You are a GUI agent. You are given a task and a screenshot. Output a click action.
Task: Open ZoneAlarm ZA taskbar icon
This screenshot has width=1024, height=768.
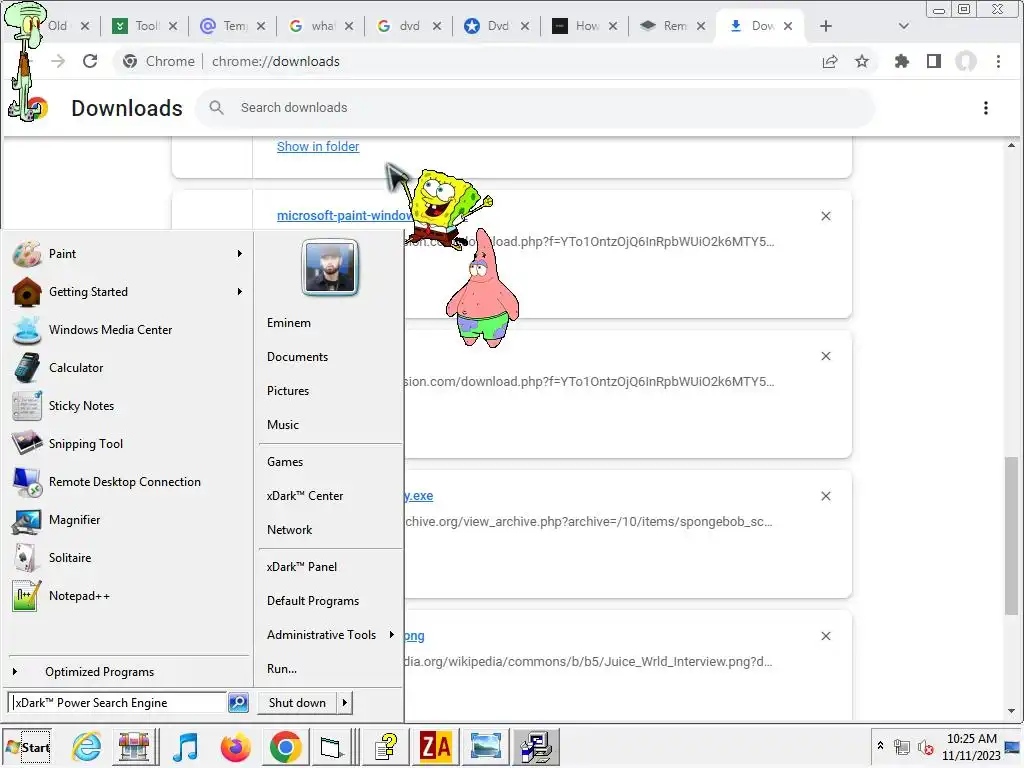pyautogui.click(x=436, y=746)
